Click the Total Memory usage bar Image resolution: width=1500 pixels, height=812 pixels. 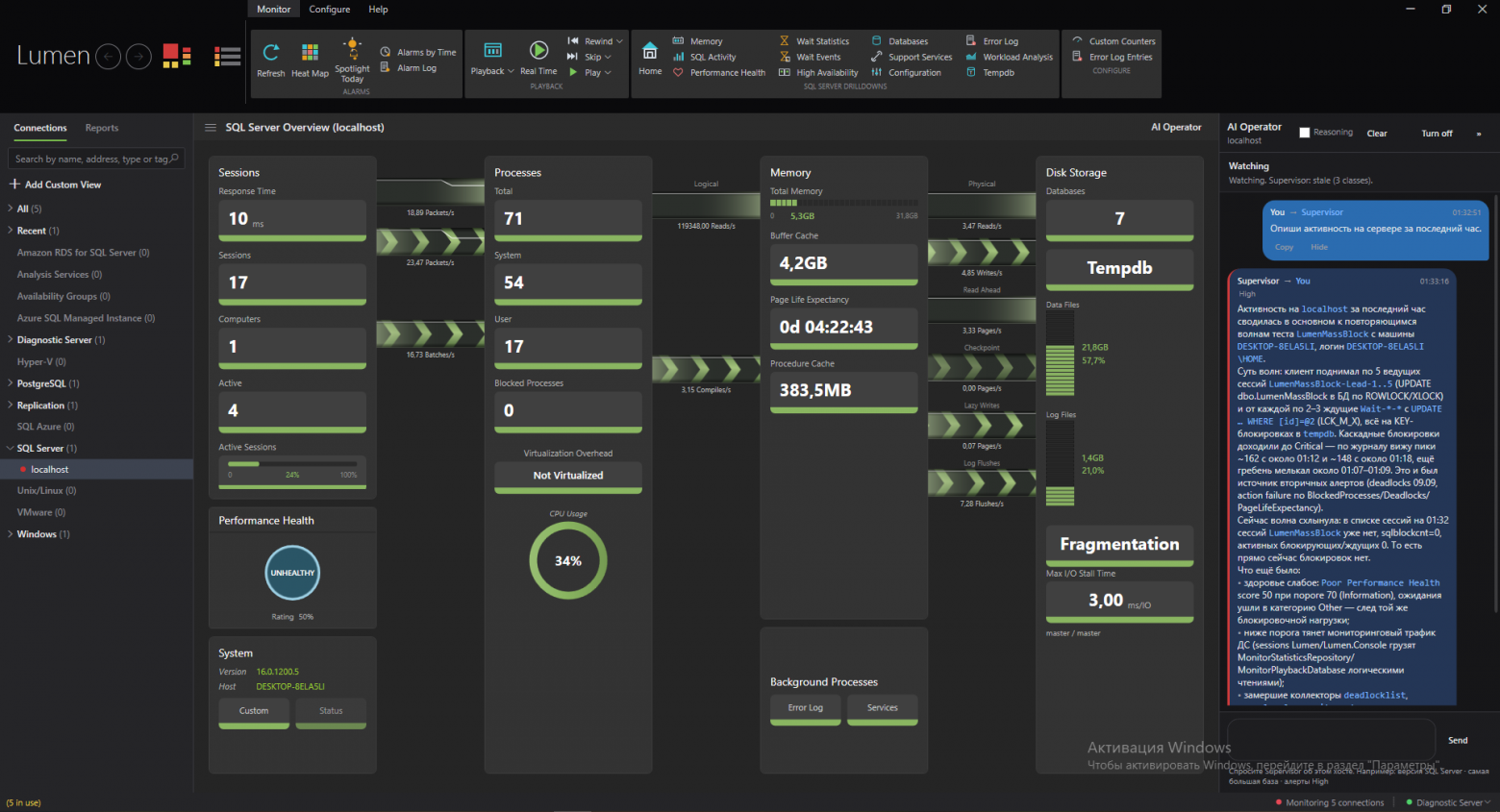[x=843, y=203]
